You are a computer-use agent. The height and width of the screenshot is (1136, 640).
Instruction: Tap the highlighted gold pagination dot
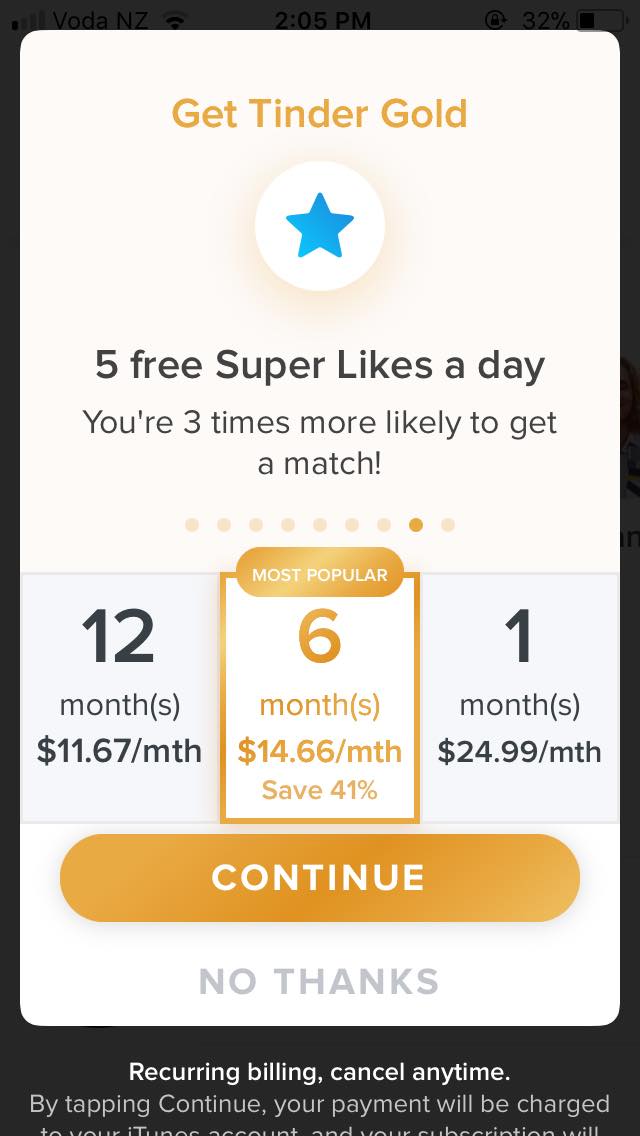(416, 525)
